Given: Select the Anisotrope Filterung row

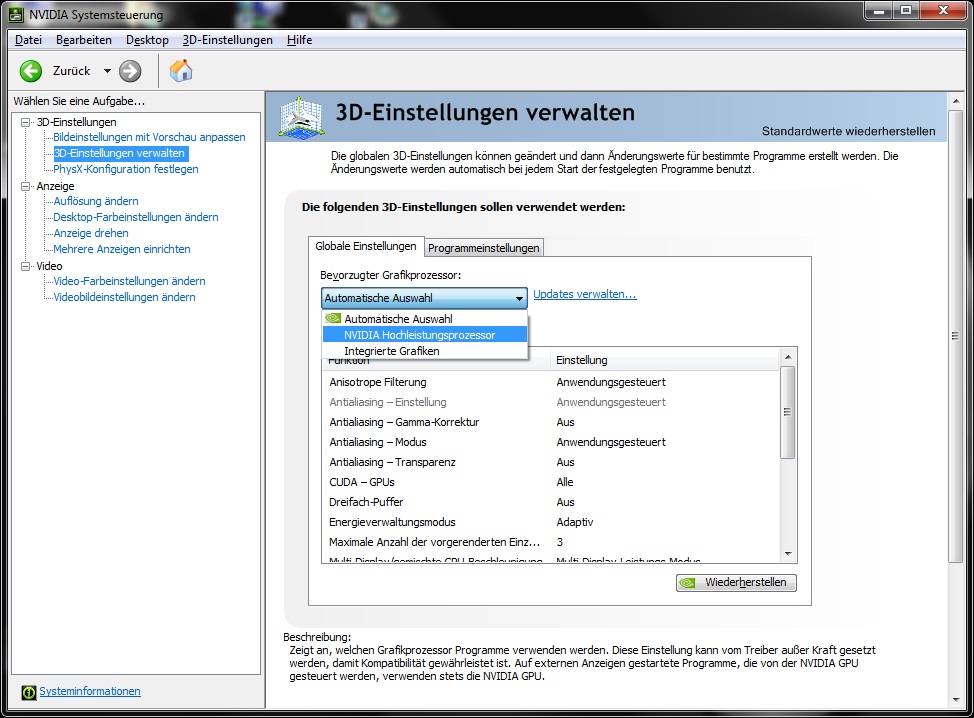Looking at the screenshot, I should coord(551,382).
